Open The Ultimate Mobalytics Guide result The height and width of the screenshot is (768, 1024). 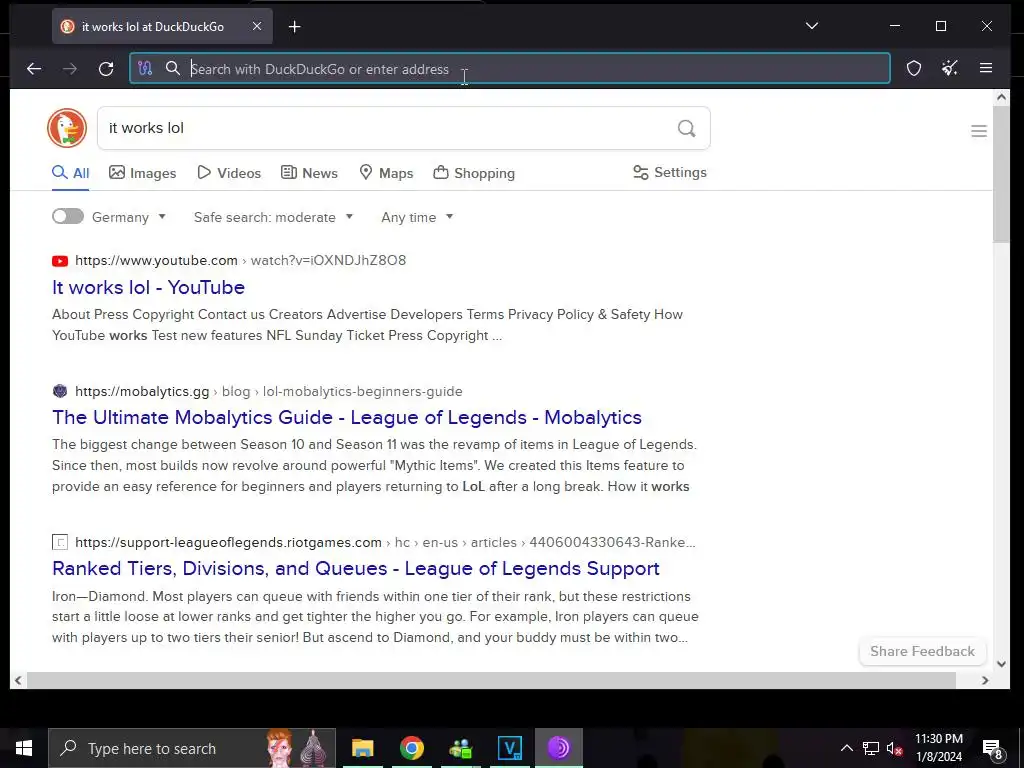pos(347,417)
